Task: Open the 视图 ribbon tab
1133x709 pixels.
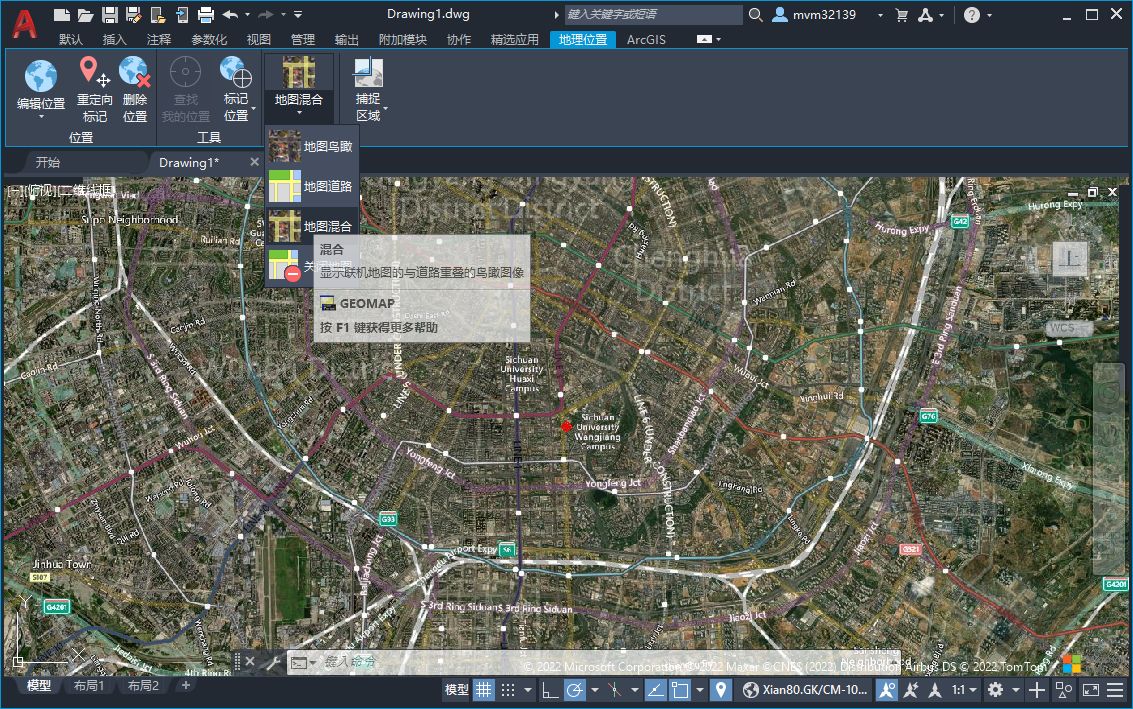Action: (x=258, y=39)
